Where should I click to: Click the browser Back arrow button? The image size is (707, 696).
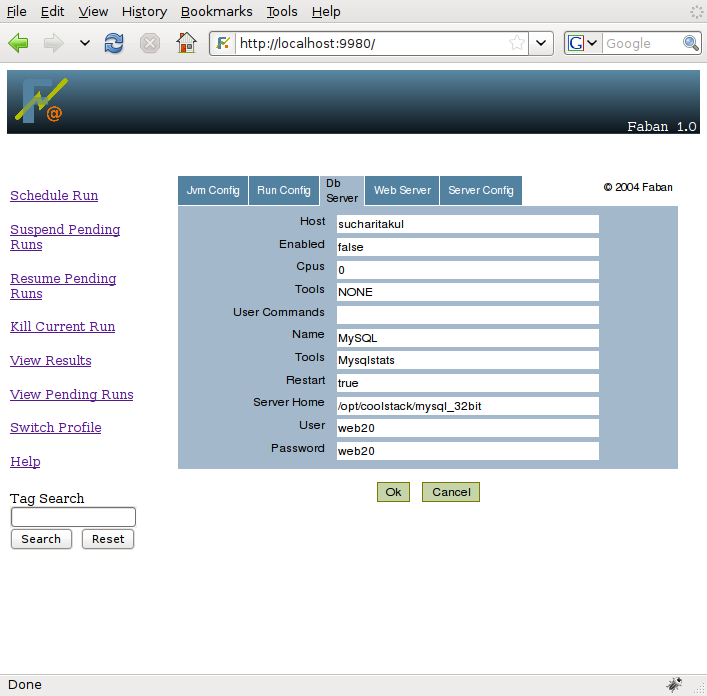point(19,43)
